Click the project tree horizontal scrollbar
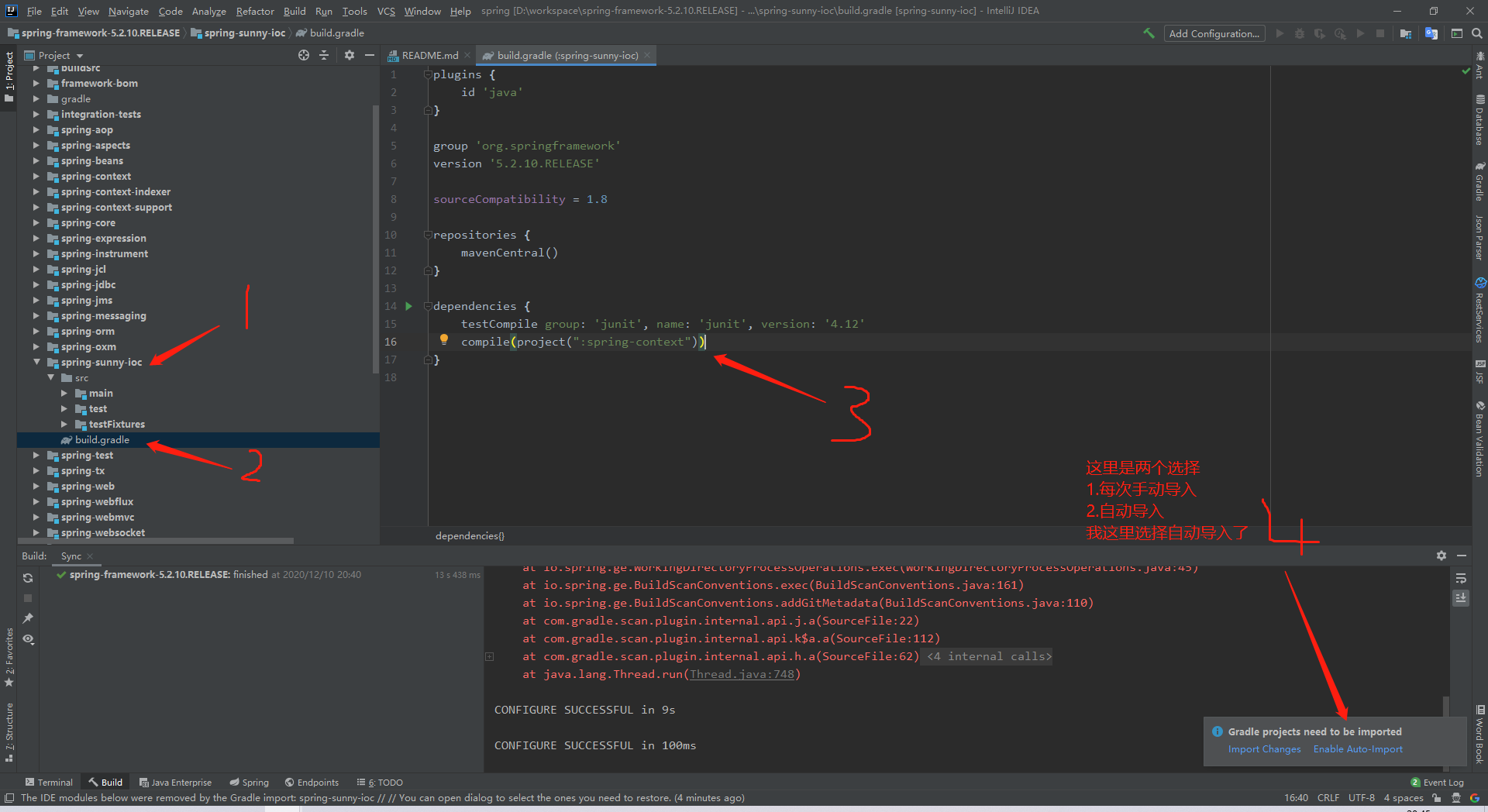The height and width of the screenshot is (812, 1488). (155, 541)
